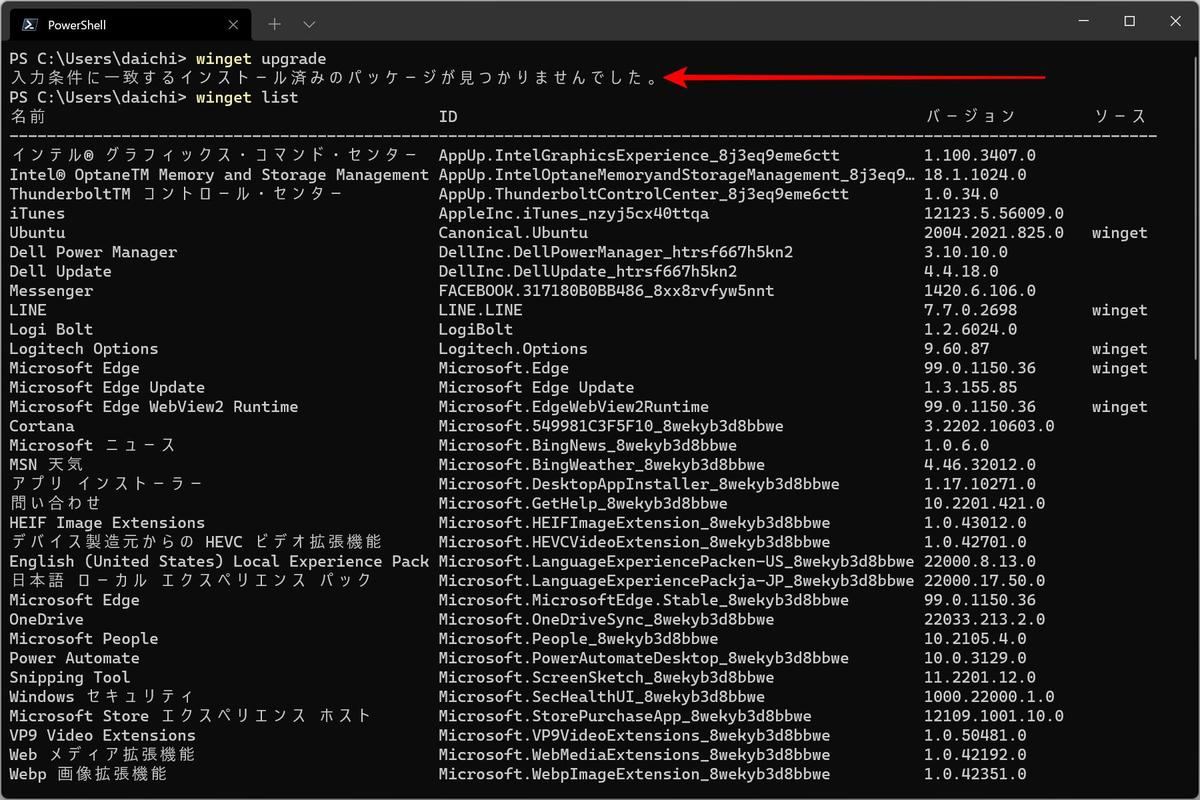
Task: Click the バージョン column header
Action: tap(970, 117)
